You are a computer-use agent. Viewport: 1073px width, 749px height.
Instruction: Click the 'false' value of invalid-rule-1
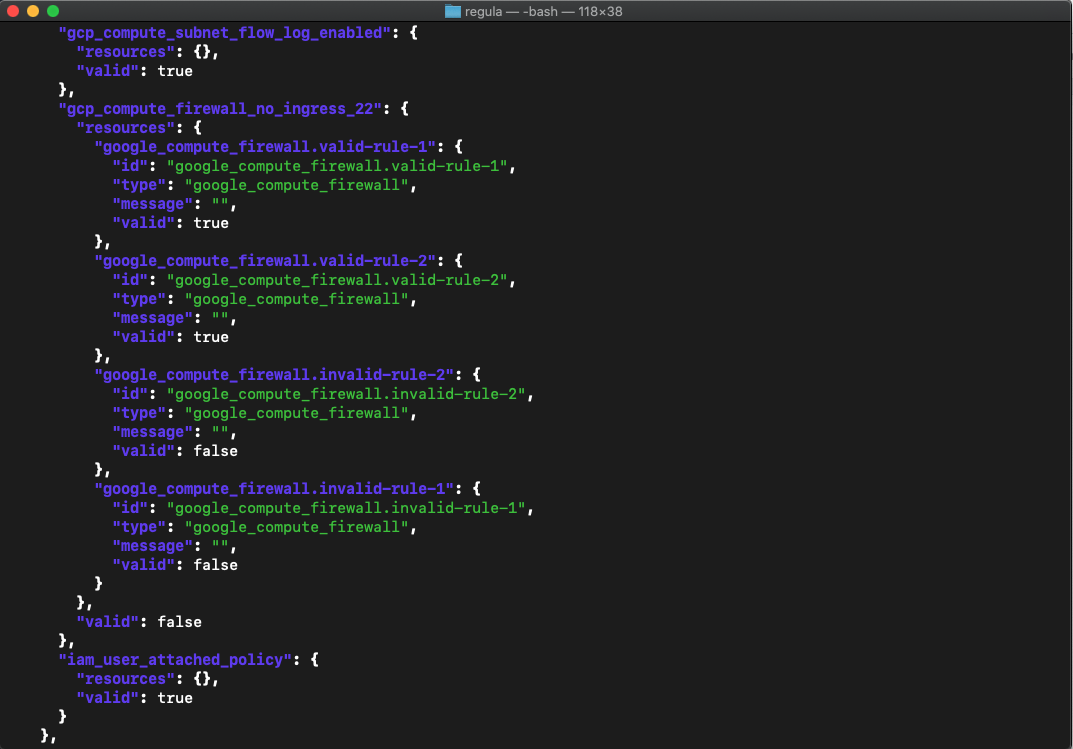216,565
